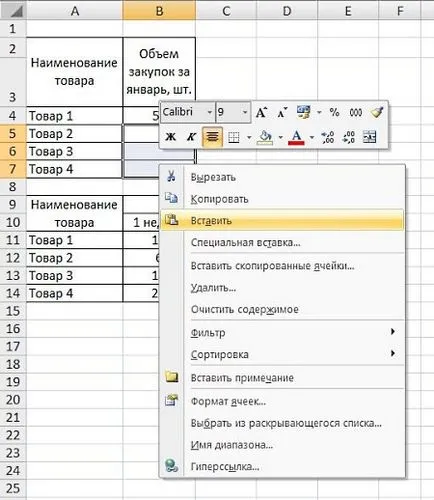Choose Очистить содержимое

[282, 309]
